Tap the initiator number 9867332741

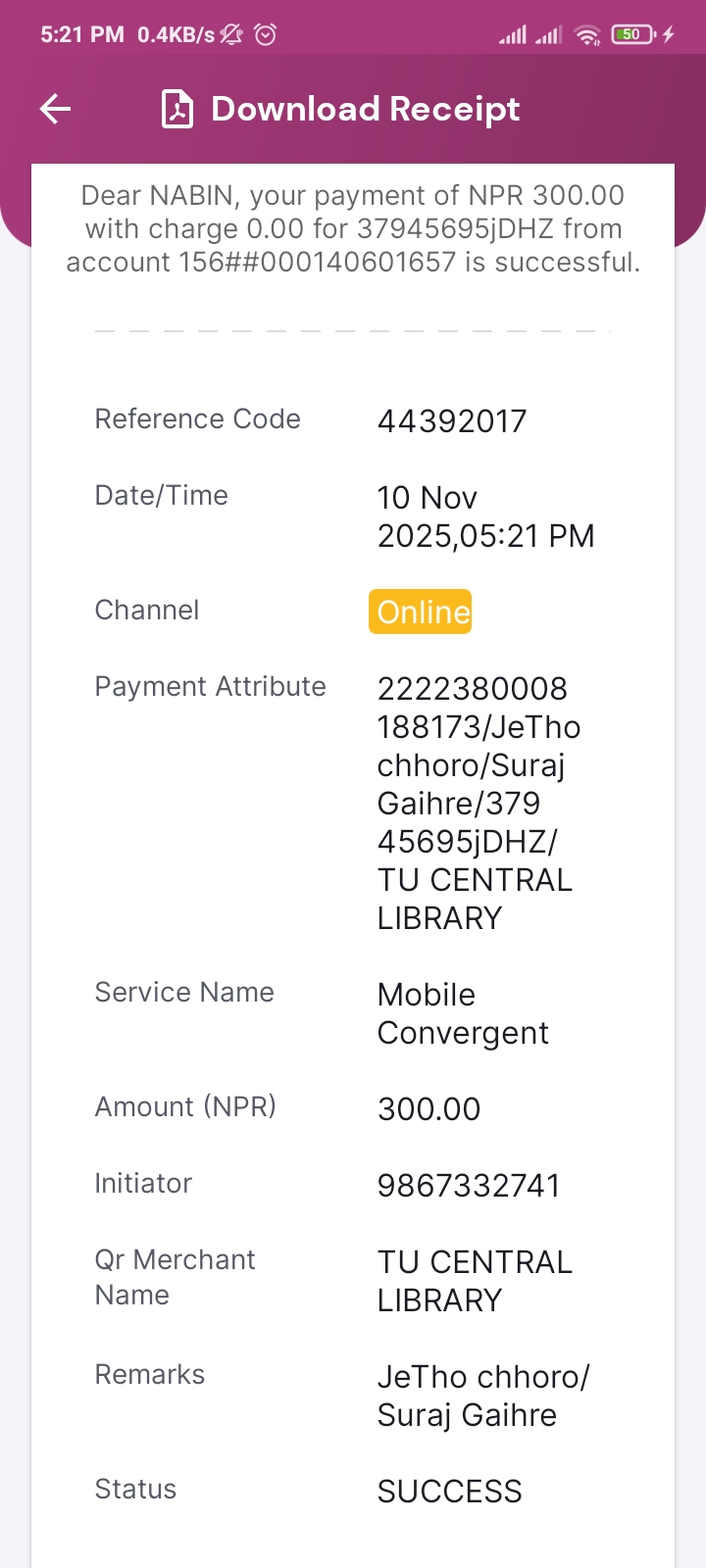(469, 1186)
